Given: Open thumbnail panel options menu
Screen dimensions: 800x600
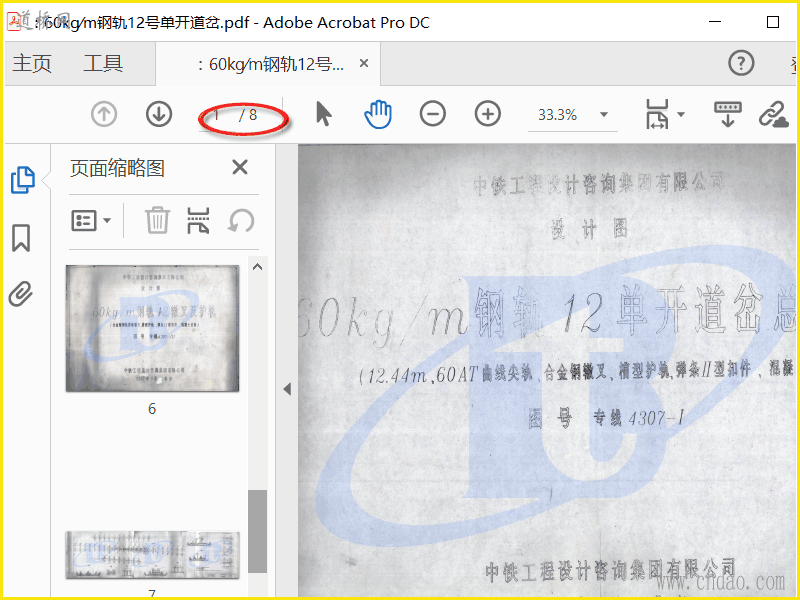Looking at the screenshot, I should point(91,221).
